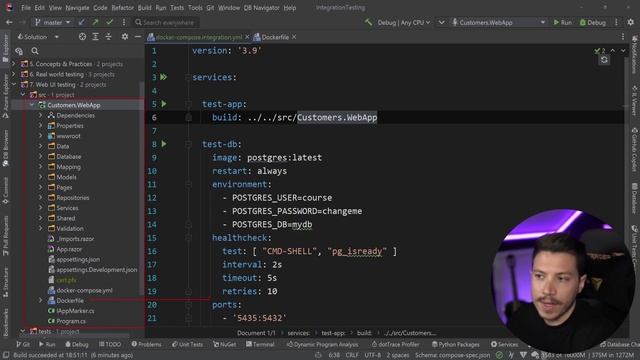Open the File menu

[26, 8]
